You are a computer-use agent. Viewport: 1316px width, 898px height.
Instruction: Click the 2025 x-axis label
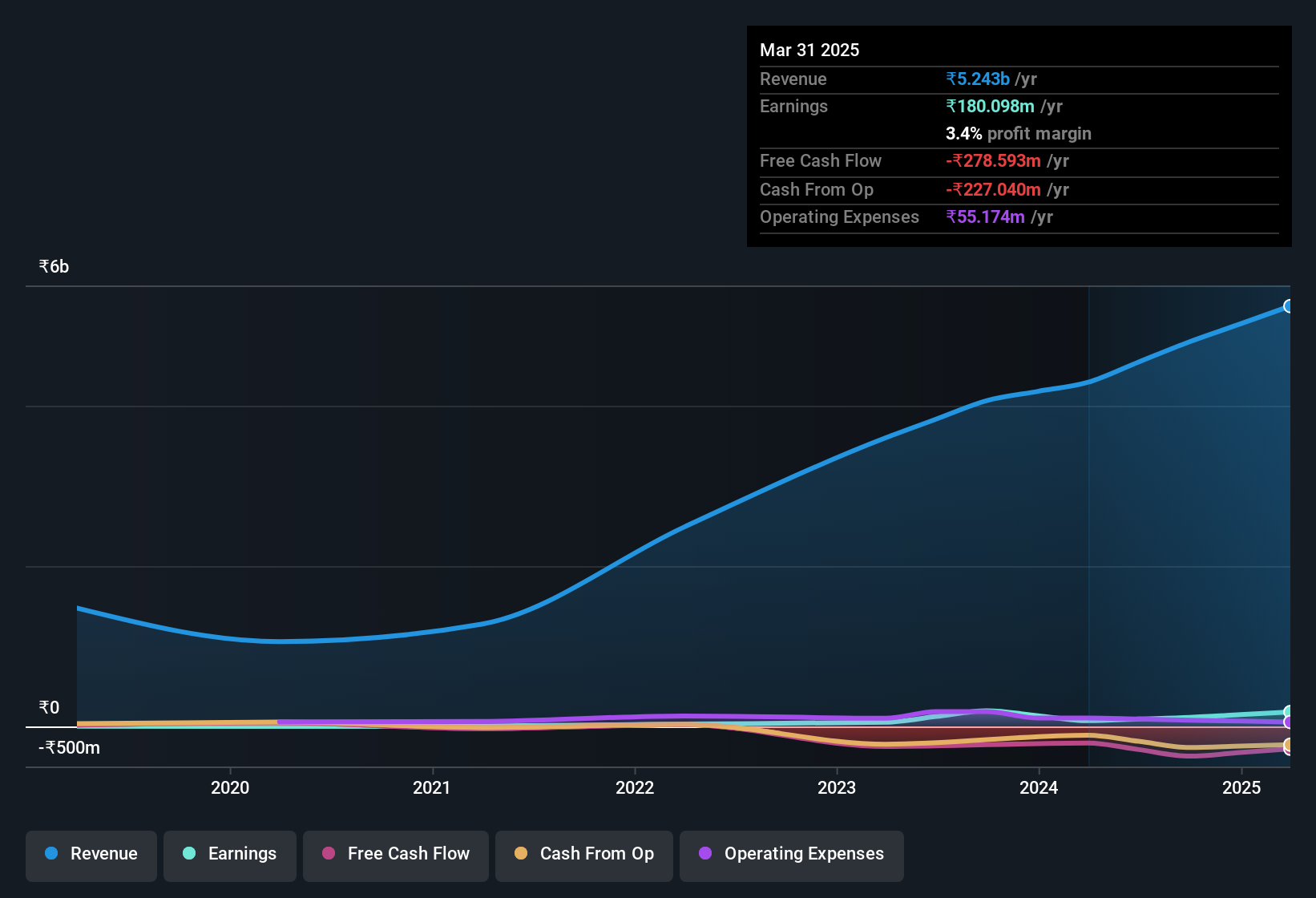click(1241, 788)
